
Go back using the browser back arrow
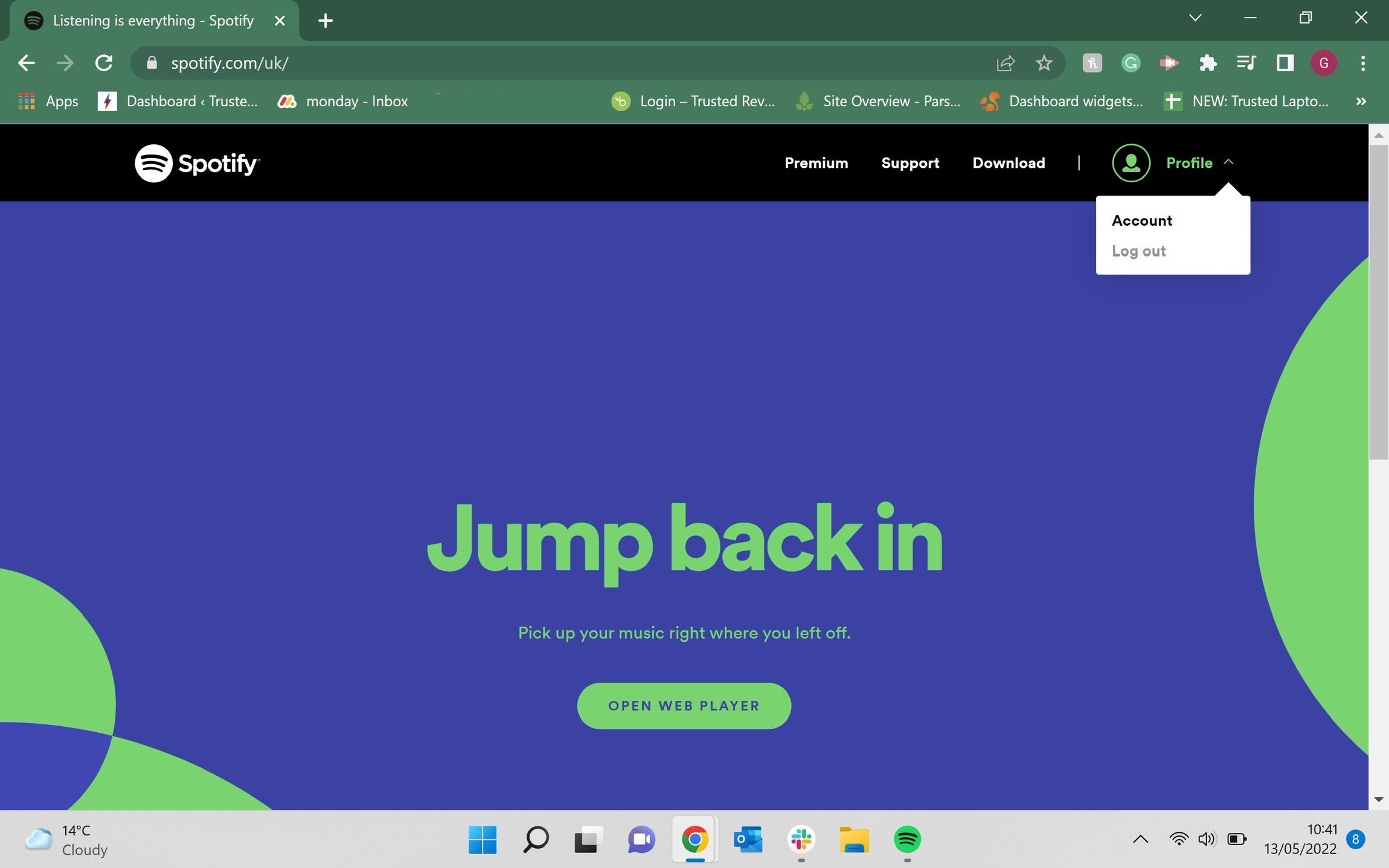pyautogui.click(x=26, y=63)
